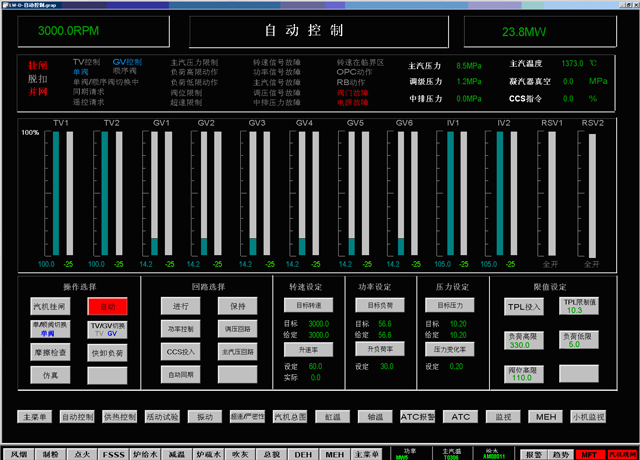
Task: Open the ATC报警 page
Action: point(417,416)
